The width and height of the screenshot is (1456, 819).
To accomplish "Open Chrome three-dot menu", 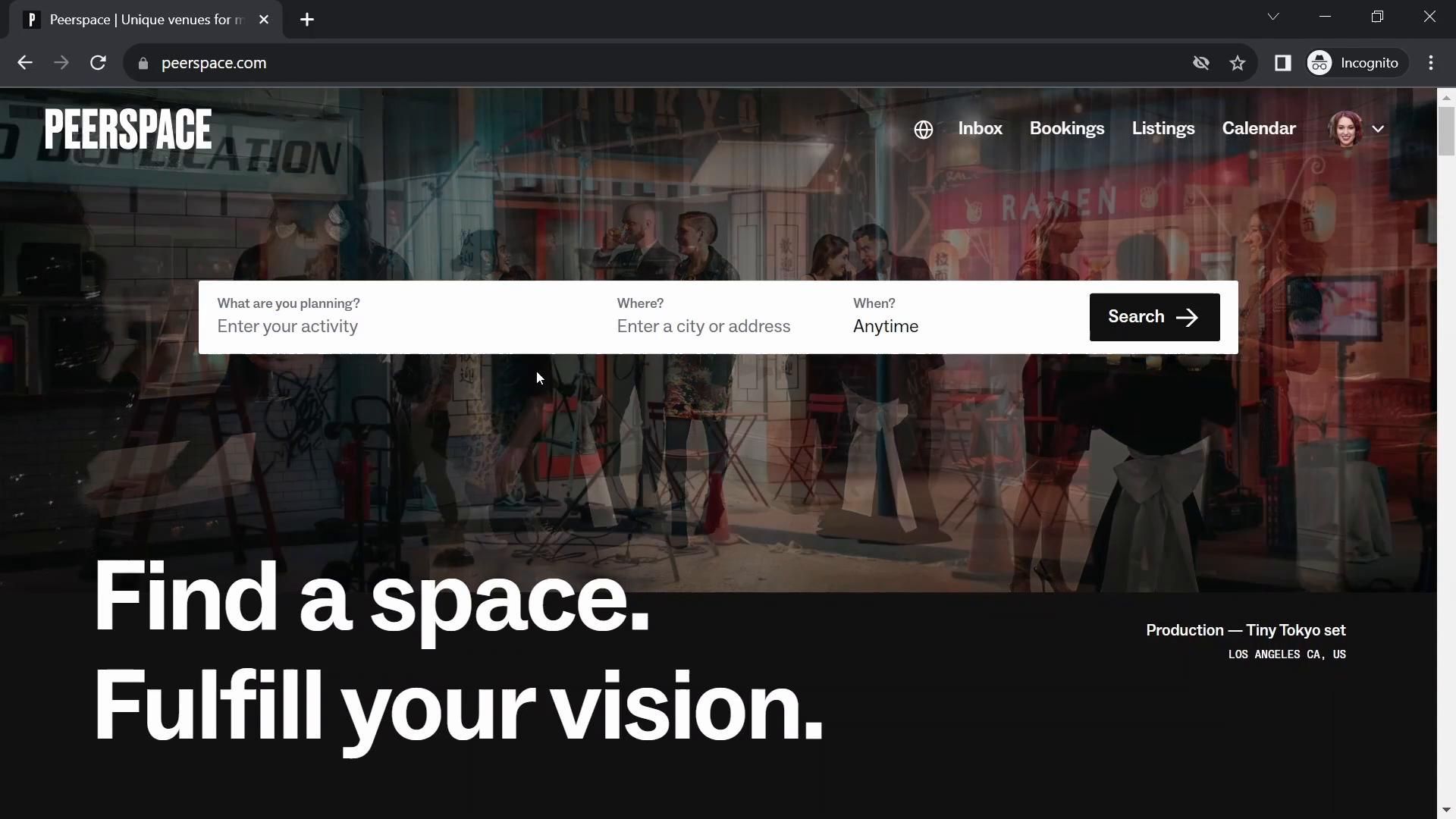I will point(1430,63).
